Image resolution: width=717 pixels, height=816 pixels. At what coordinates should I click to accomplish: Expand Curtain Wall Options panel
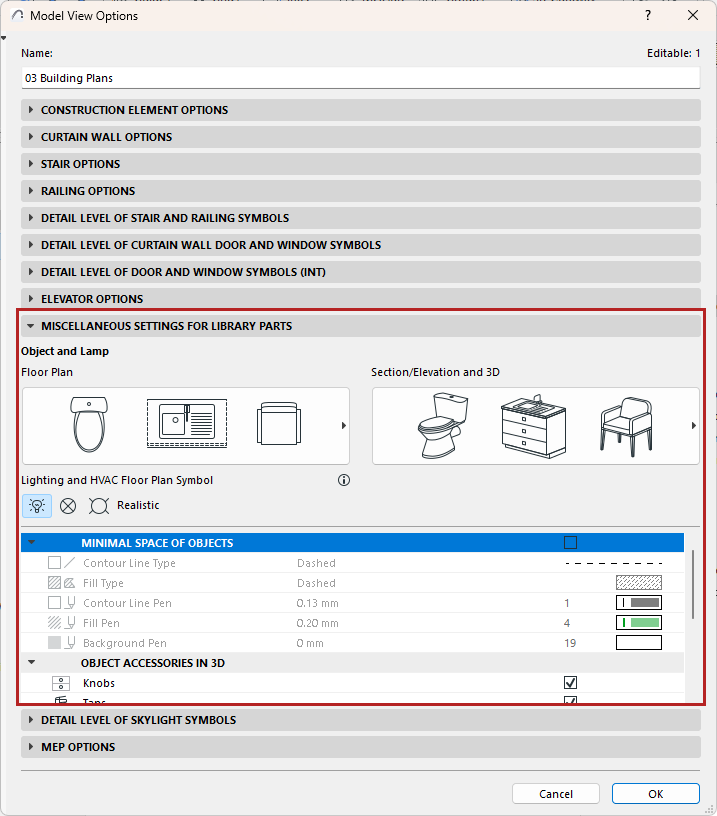361,137
